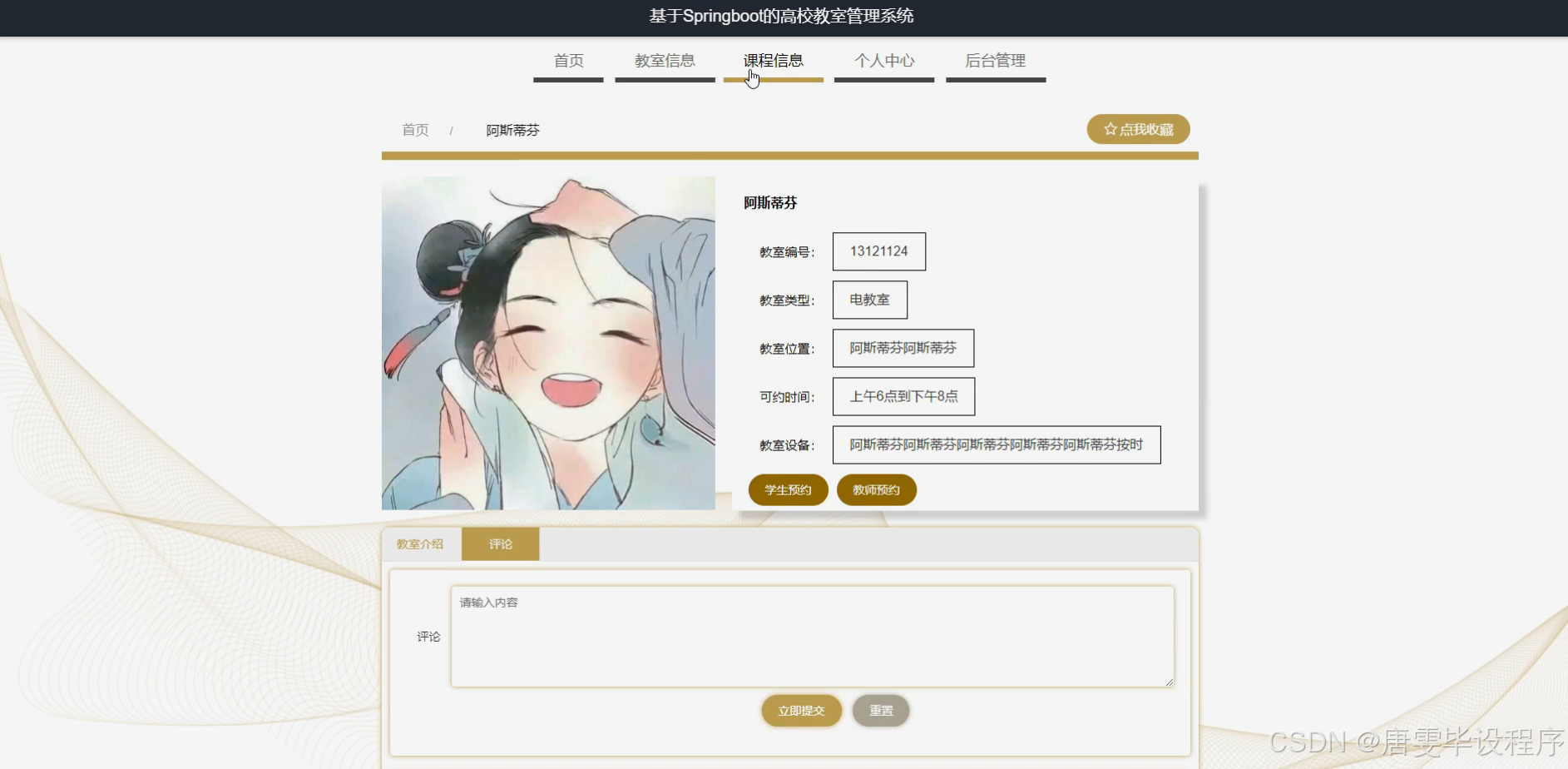1568x769 pixels.
Task: Click the 重置 button
Action: pos(881,711)
